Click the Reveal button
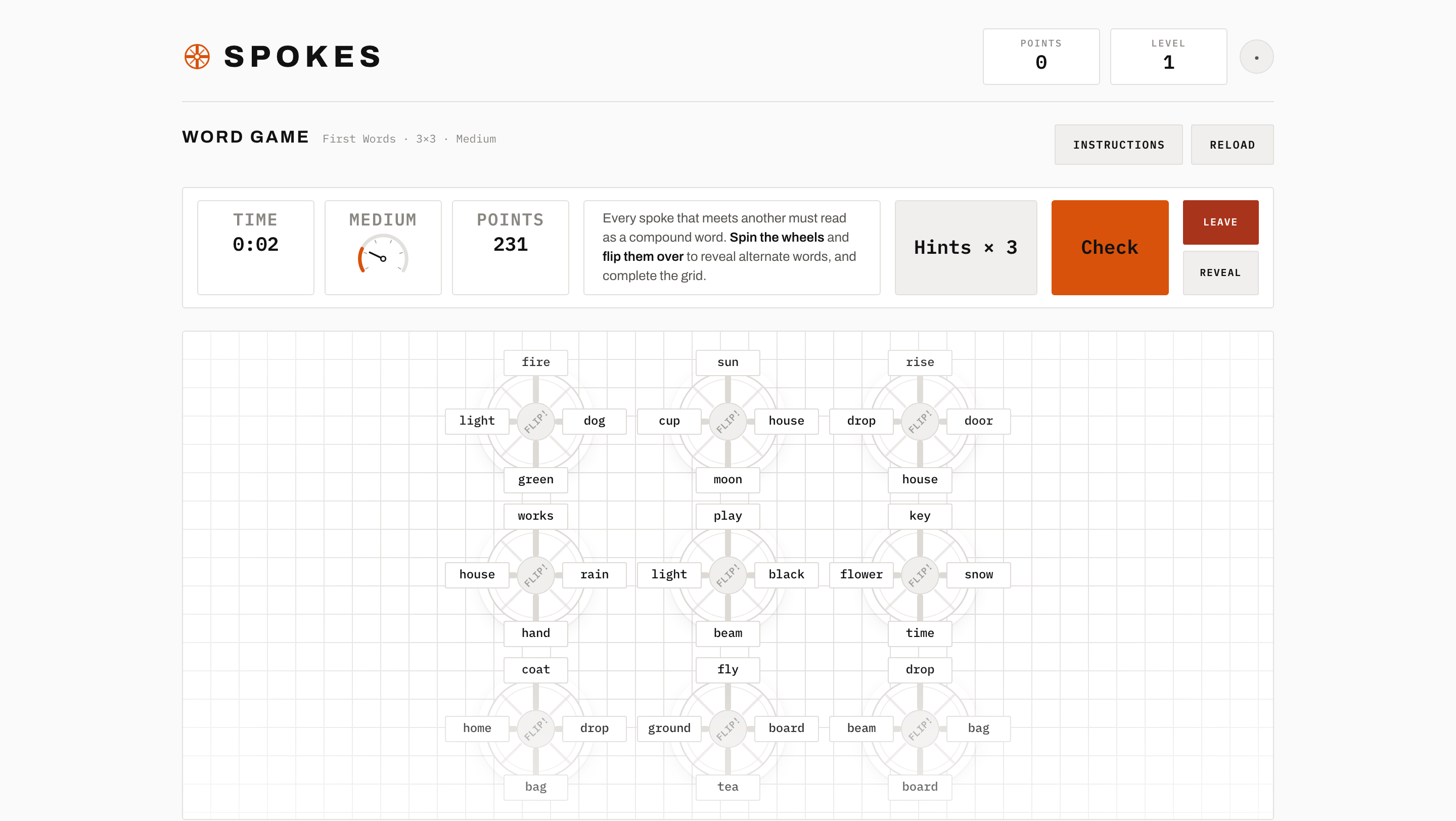The image size is (1456, 821). [1220, 273]
